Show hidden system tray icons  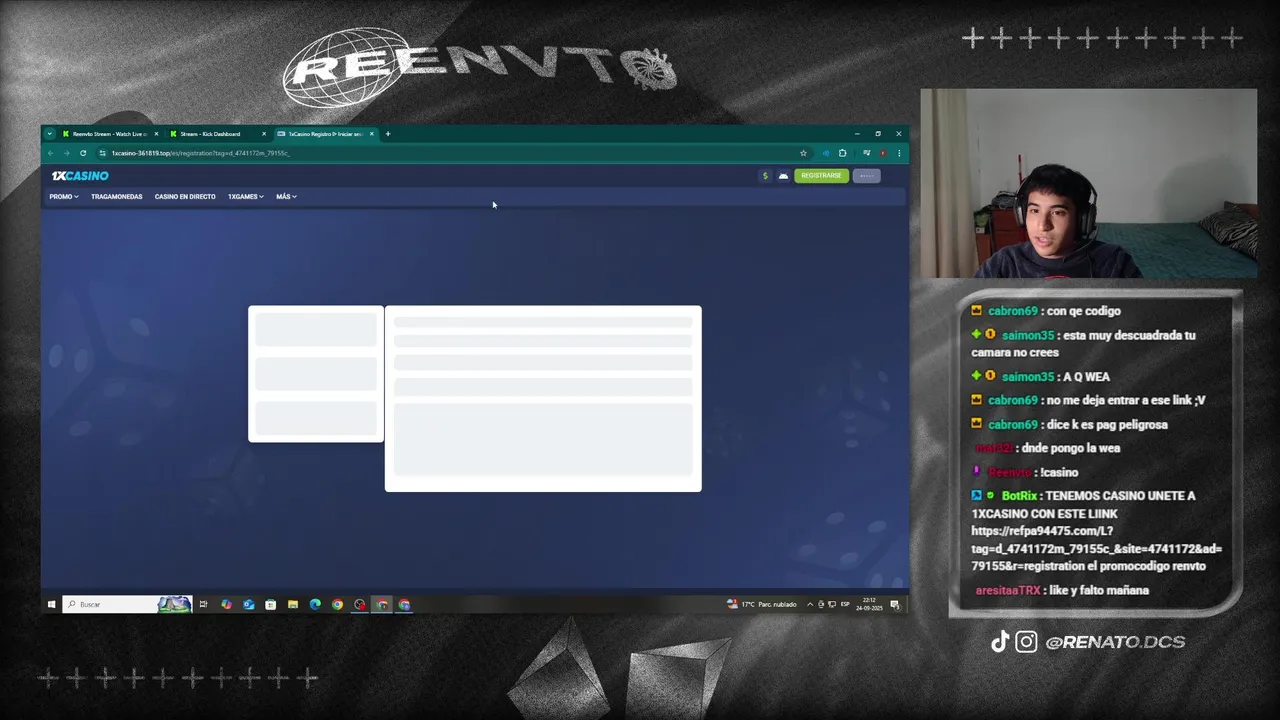(x=810, y=604)
